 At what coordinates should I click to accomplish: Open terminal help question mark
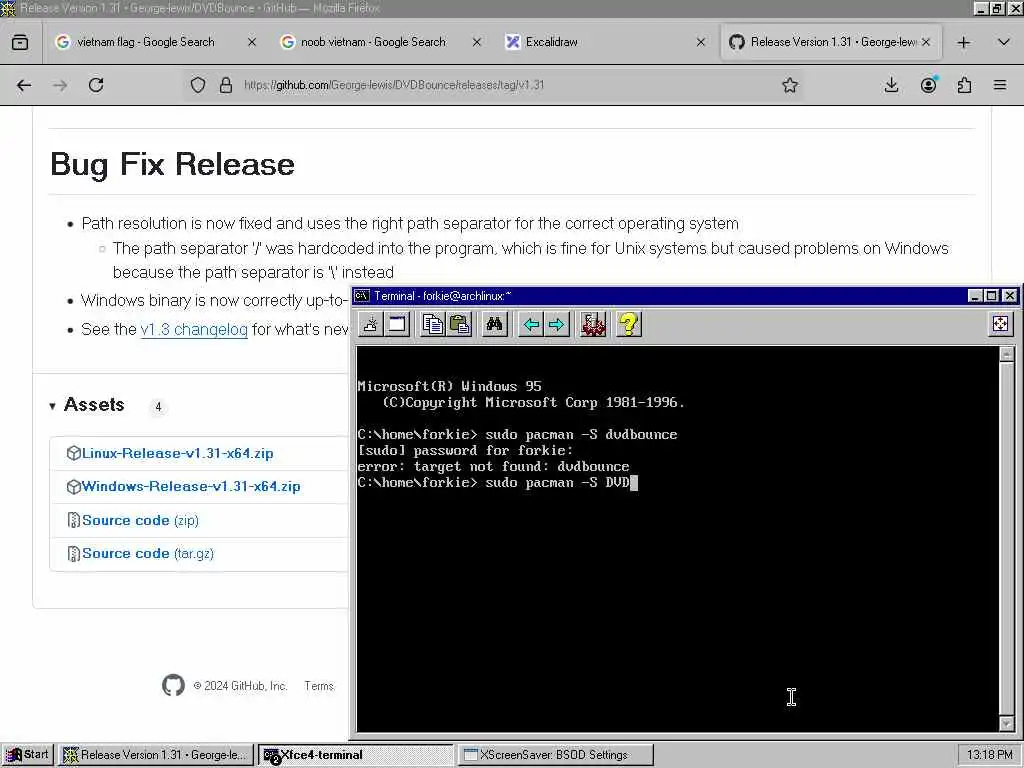(628, 324)
